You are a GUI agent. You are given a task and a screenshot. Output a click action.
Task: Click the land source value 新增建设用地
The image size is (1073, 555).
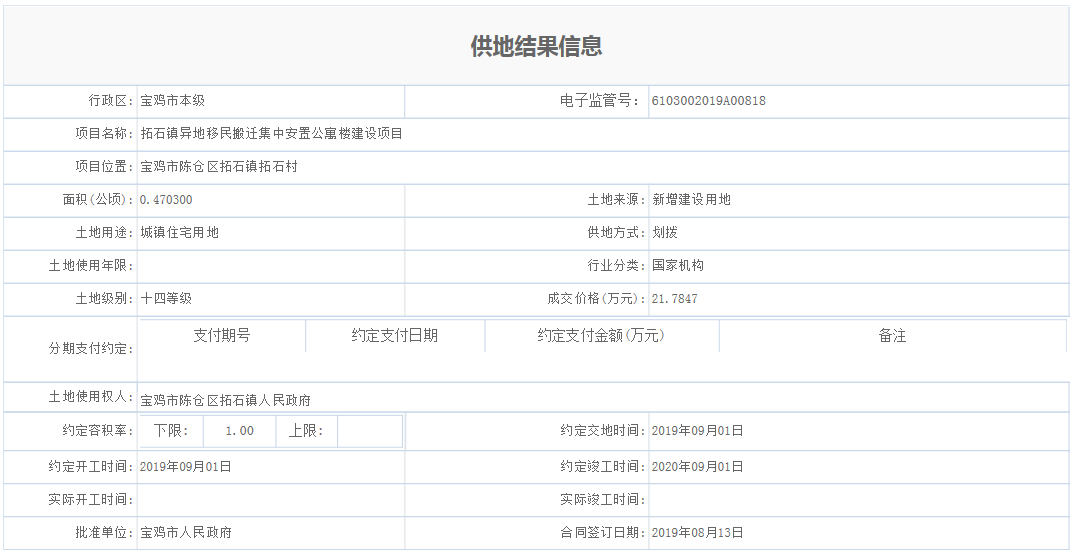691,200
